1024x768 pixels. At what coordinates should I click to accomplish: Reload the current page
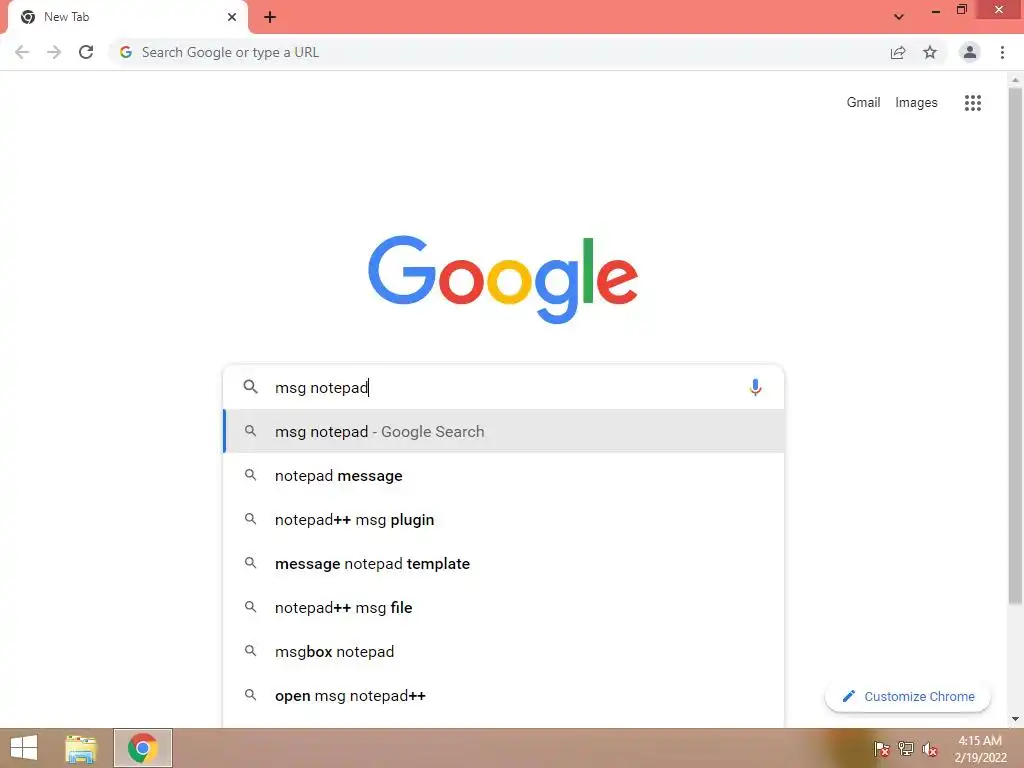coord(86,52)
